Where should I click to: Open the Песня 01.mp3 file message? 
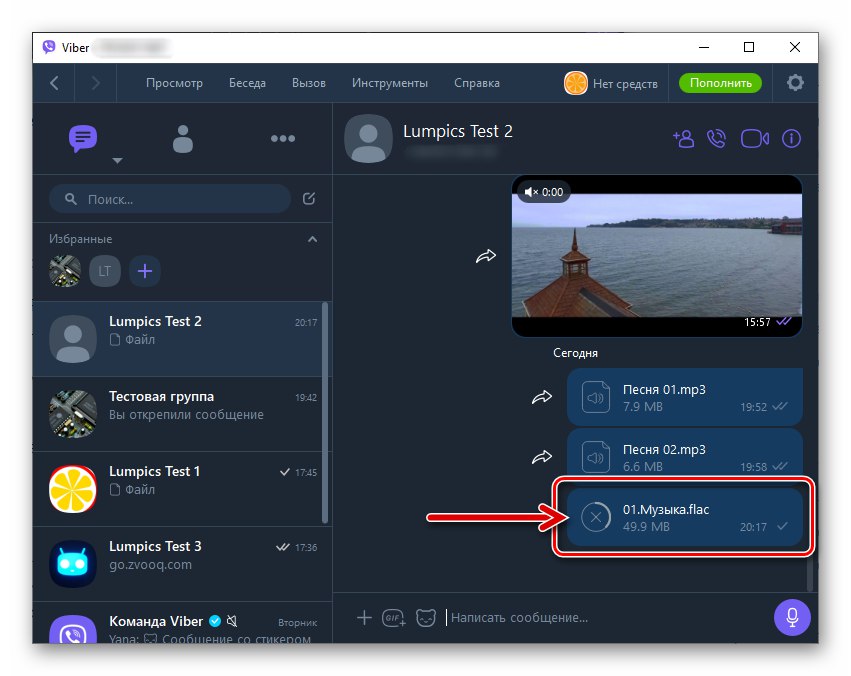click(685, 397)
